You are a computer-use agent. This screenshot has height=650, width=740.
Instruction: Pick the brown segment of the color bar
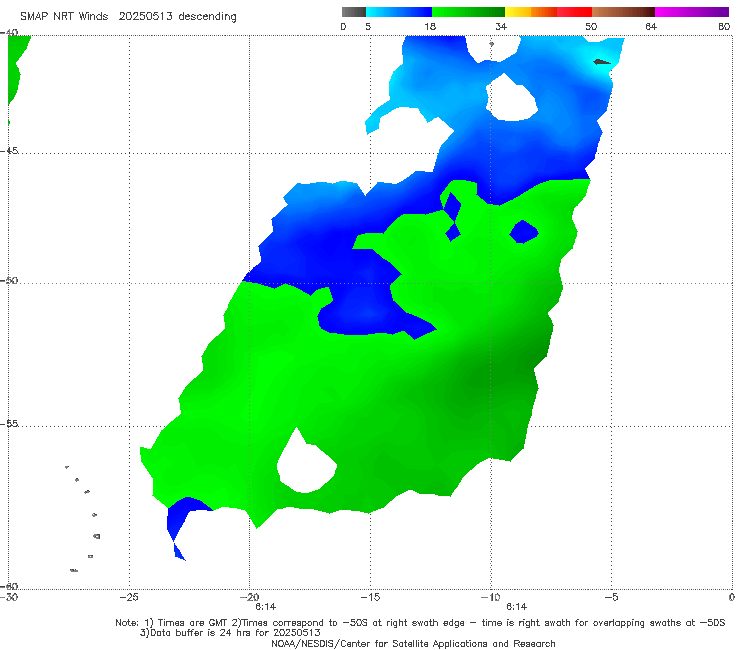pos(623,12)
